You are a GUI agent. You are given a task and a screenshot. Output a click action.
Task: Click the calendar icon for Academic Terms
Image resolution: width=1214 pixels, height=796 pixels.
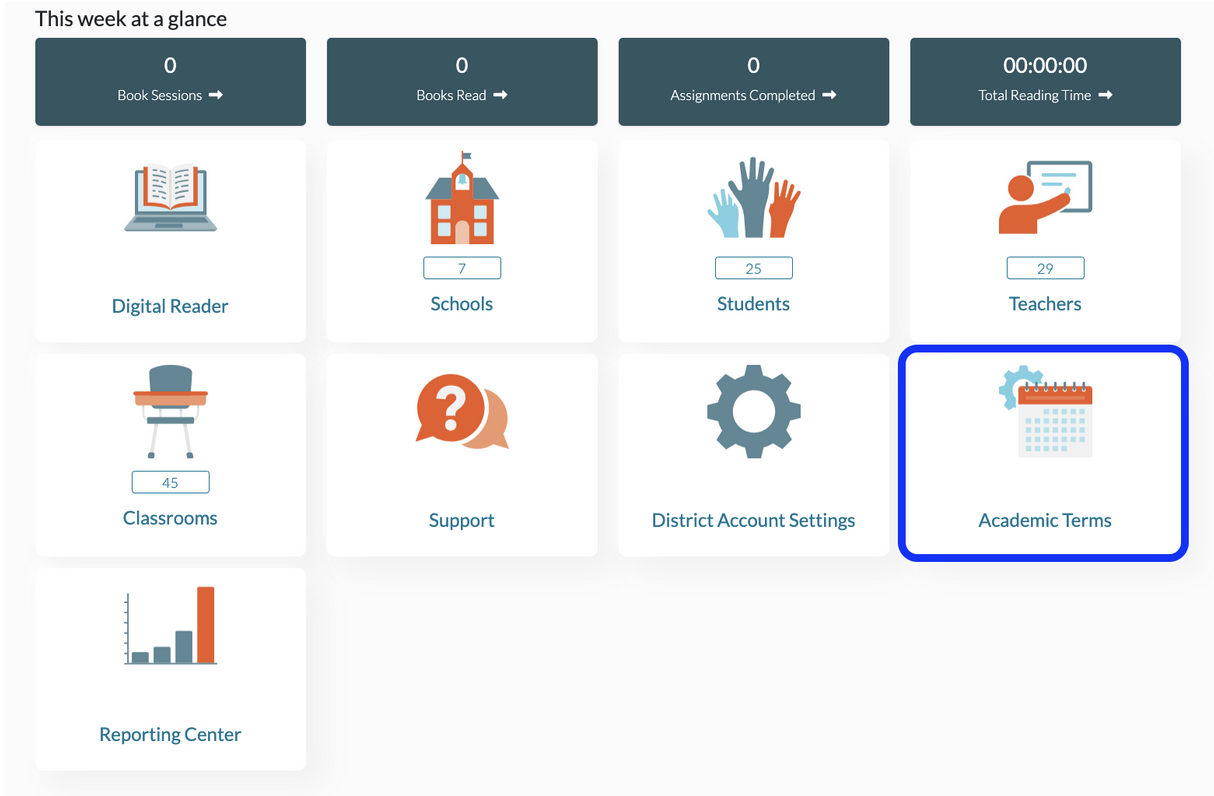tap(1045, 411)
